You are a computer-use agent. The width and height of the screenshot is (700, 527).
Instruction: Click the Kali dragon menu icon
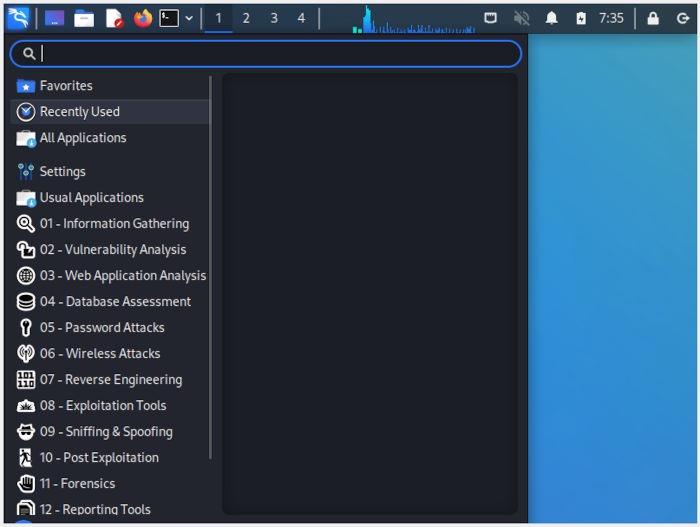coord(18,18)
